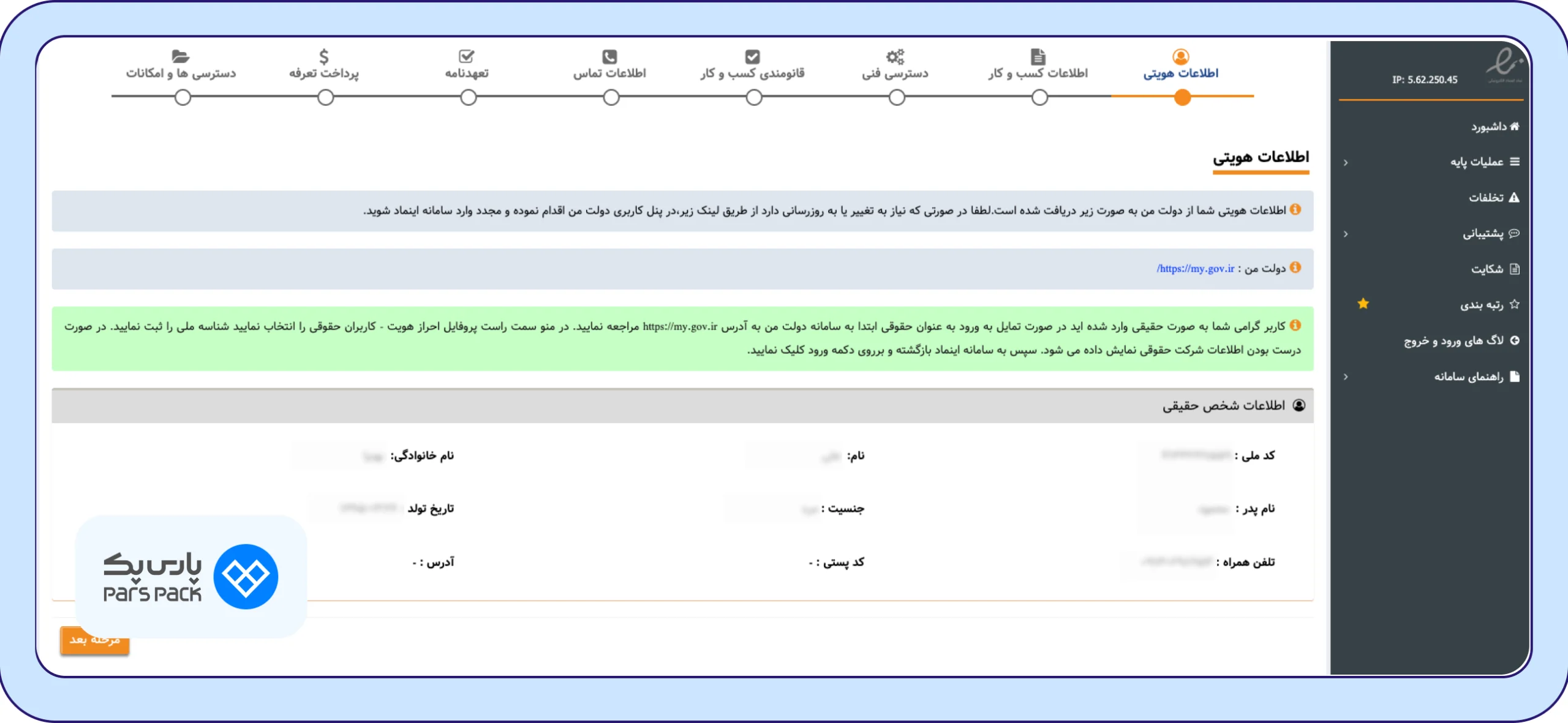The image size is (1568, 723).
Task: Select the دسترسی فنی step label
Action: (x=895, y=73)
